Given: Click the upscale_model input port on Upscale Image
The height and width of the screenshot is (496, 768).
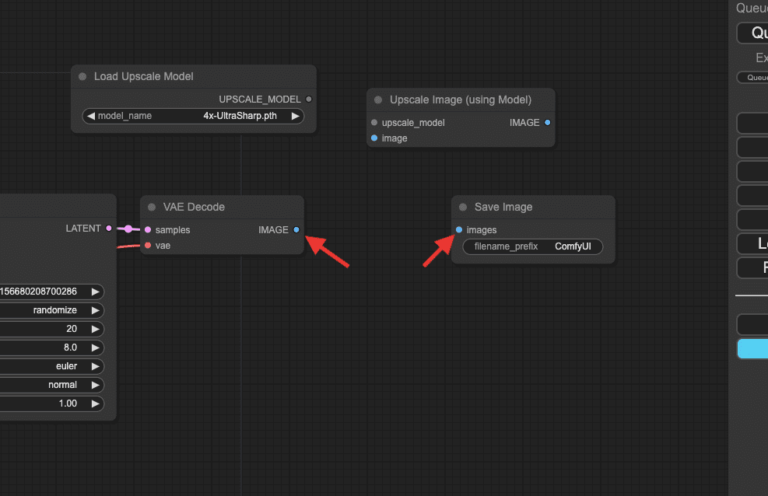Looking at the screenshot, I should 374,123.
